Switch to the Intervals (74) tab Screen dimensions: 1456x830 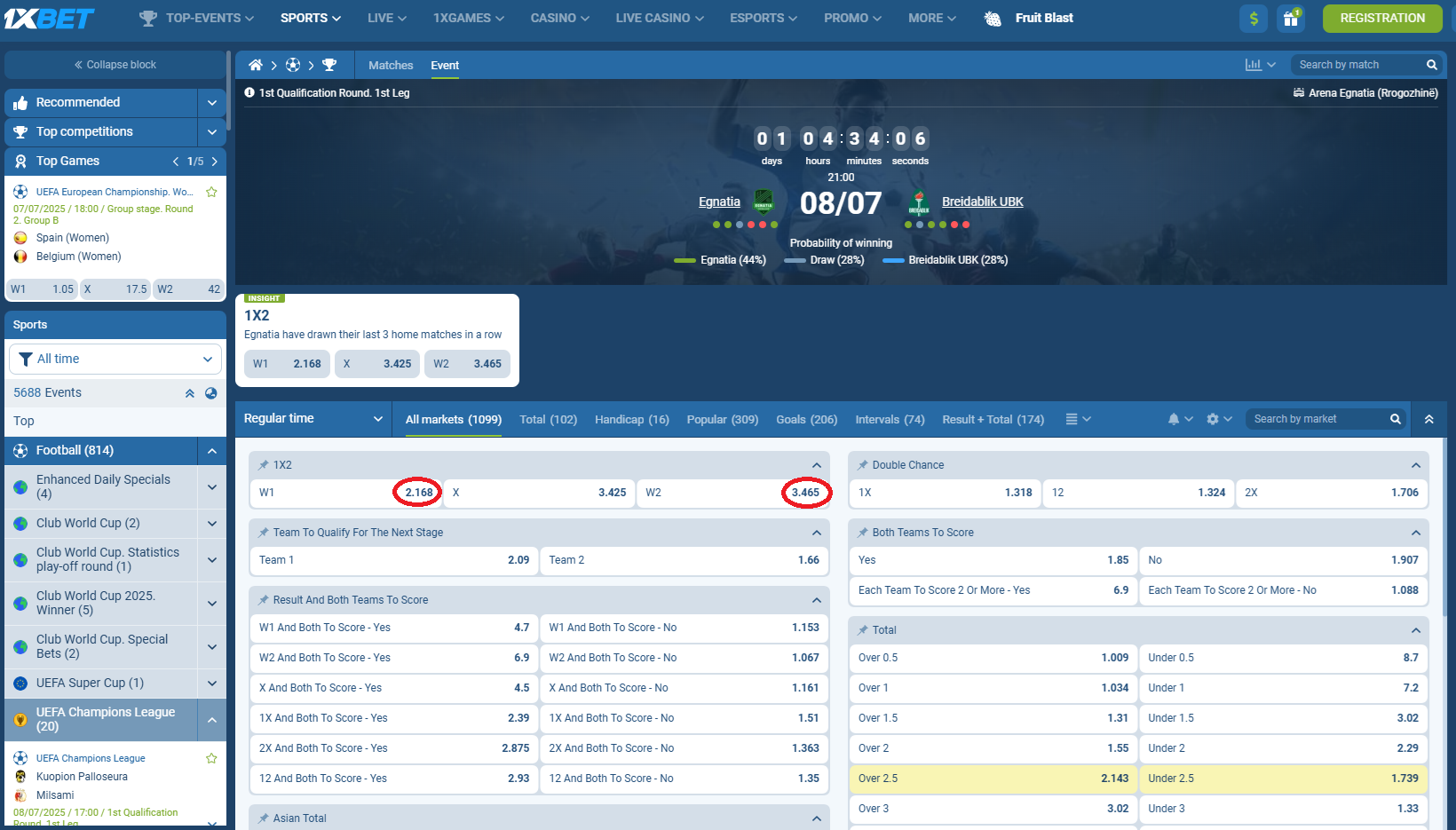point(890,420)
